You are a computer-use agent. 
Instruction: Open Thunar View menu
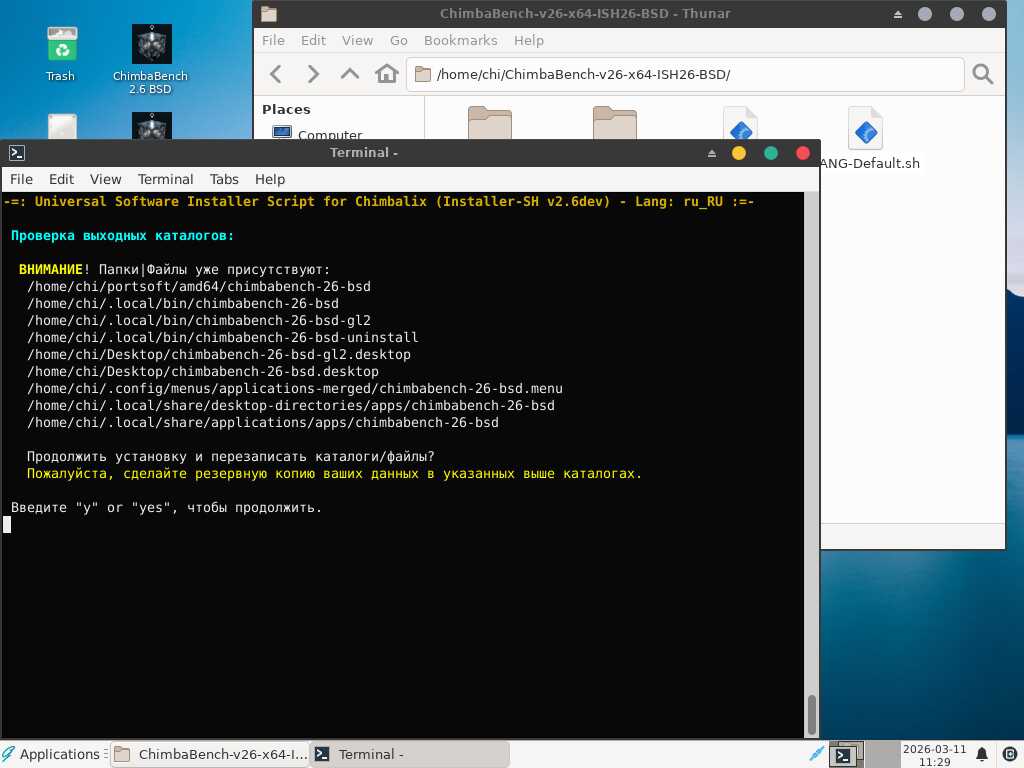click(x=357, y=40)
